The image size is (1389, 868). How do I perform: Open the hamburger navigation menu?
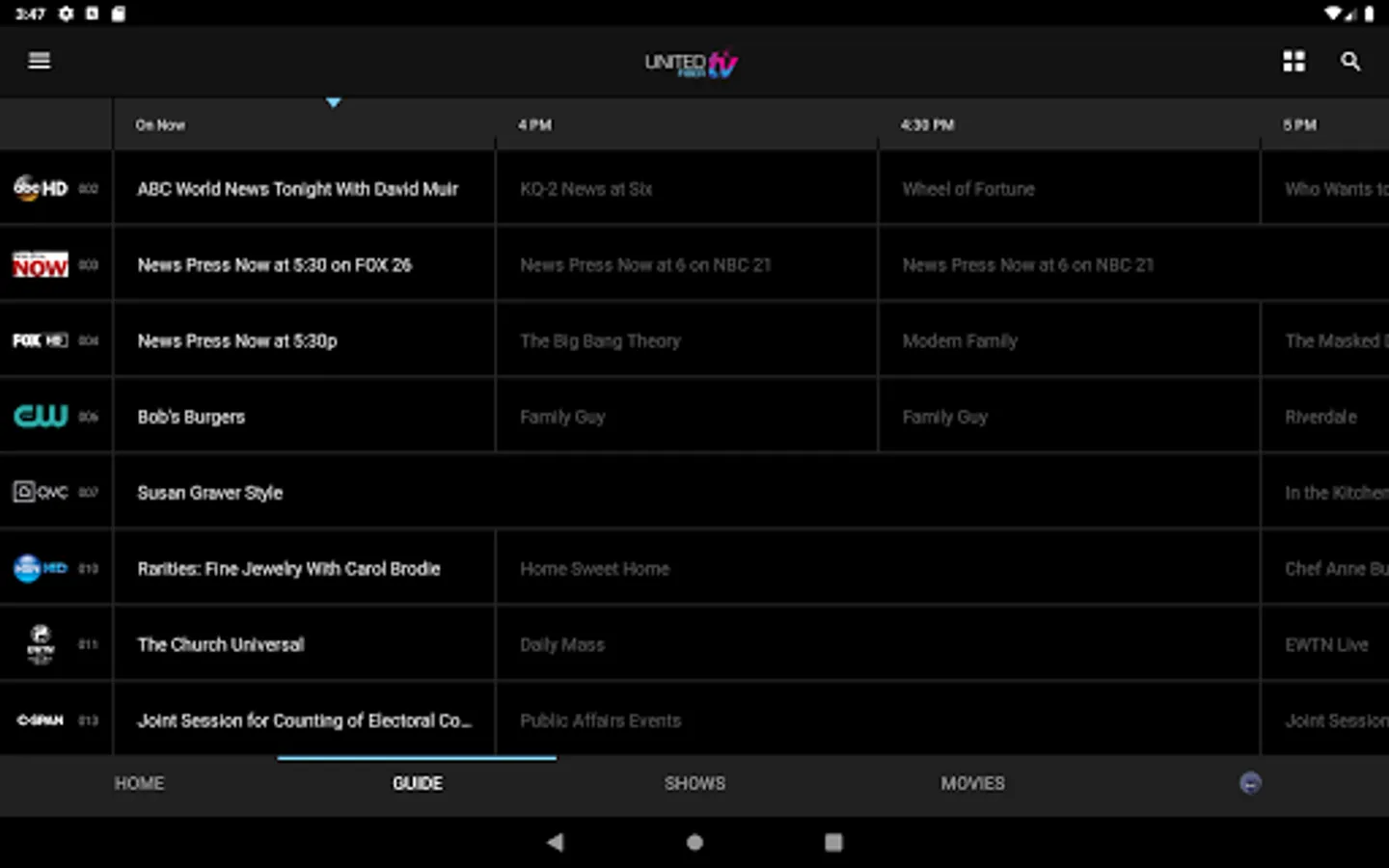40,61
